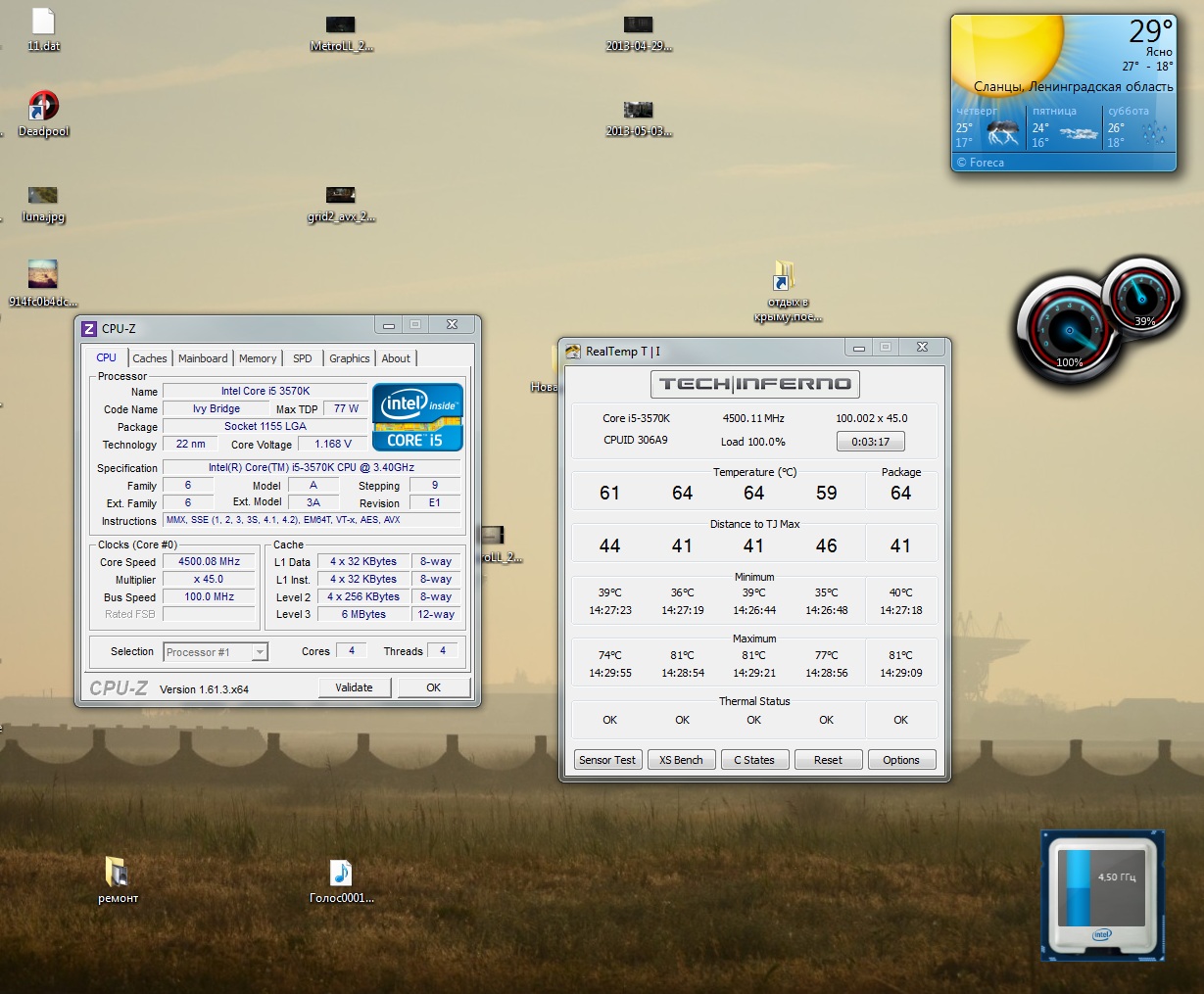Open the 11.dat file icon
The width and height of the screenshot is (1204, 994).
click(x=43, y=24)
